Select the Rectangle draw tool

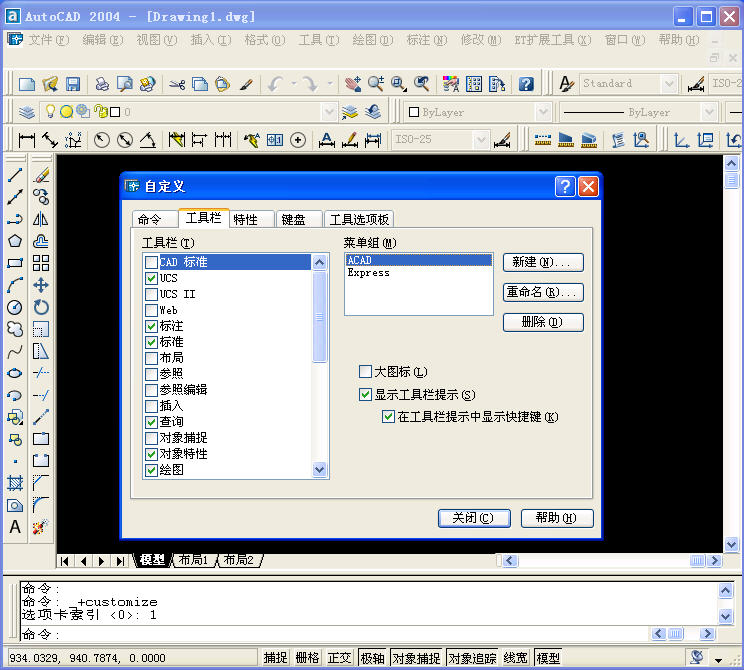point(15,263)
